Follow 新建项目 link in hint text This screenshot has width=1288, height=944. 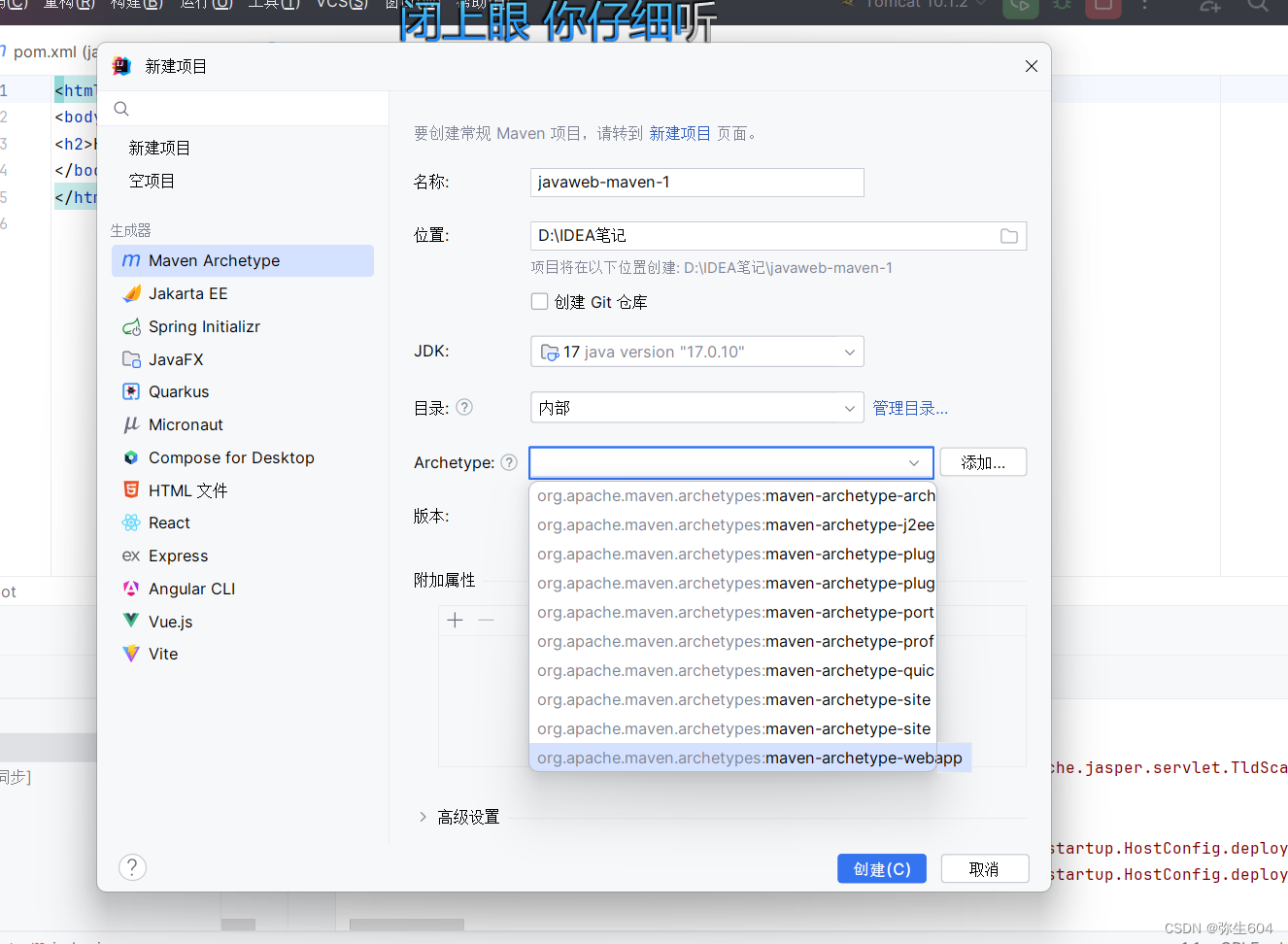pyautogui.click(x=680, y=133)
